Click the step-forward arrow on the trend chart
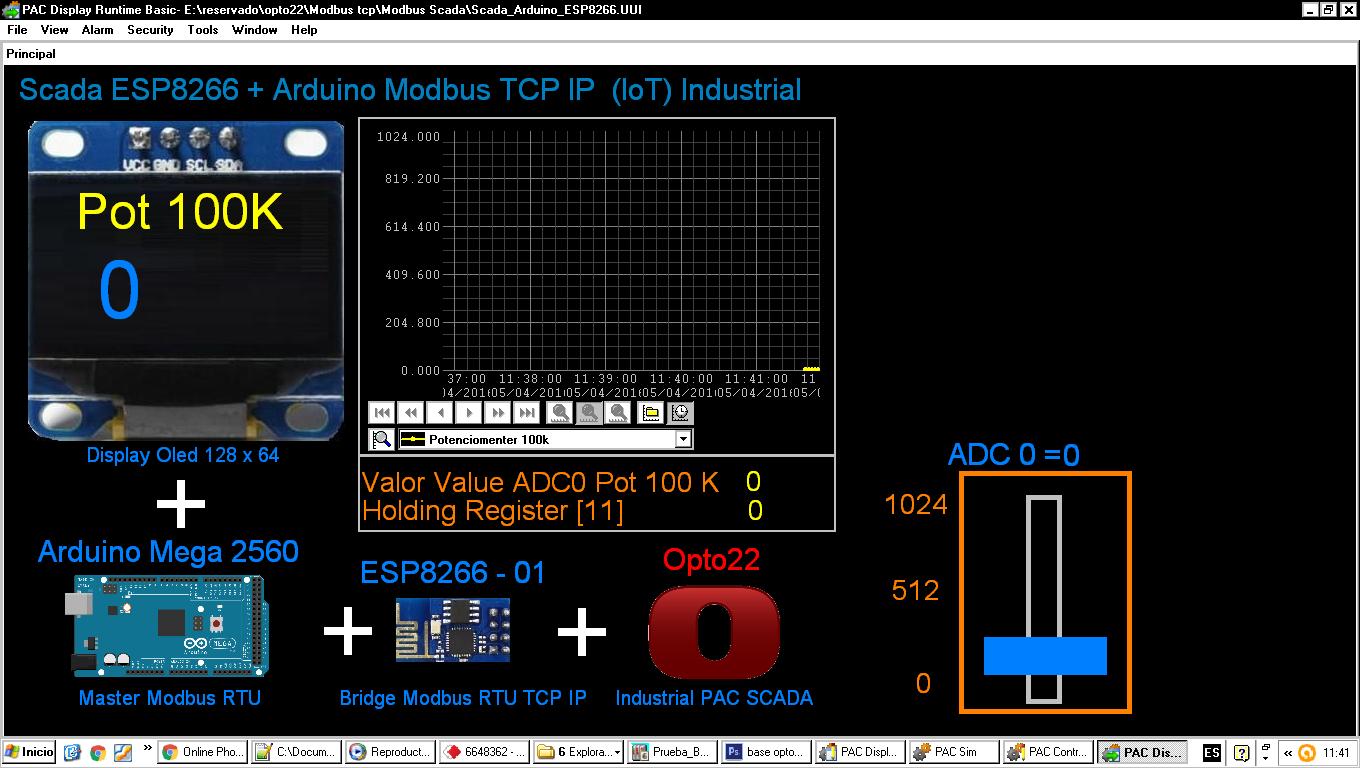The height and width of the screenshot is (768, 1360). click(x=469, y=412)
